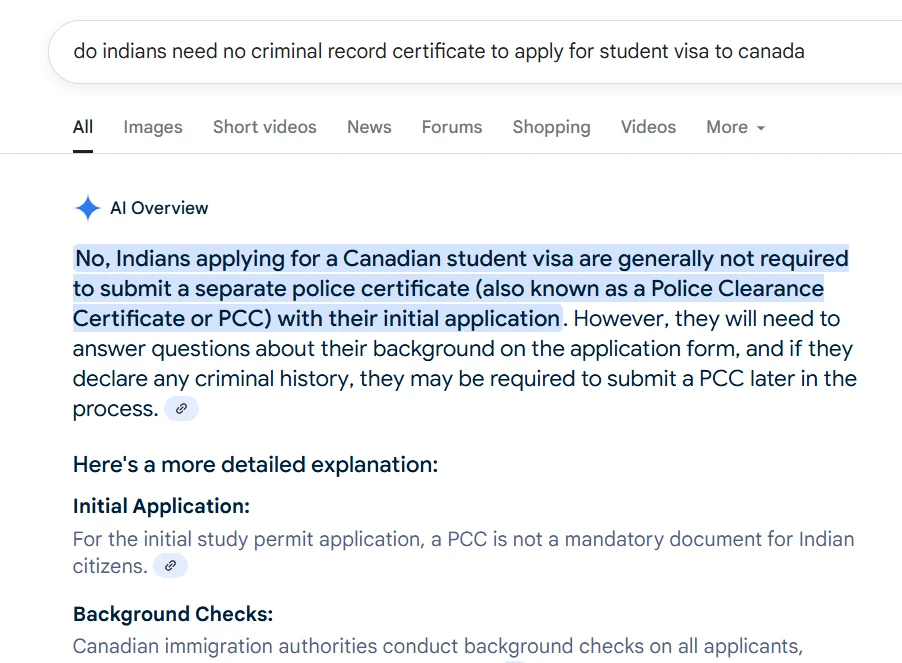Click the AI Overview sparkle icon

(x=88, y=208)
